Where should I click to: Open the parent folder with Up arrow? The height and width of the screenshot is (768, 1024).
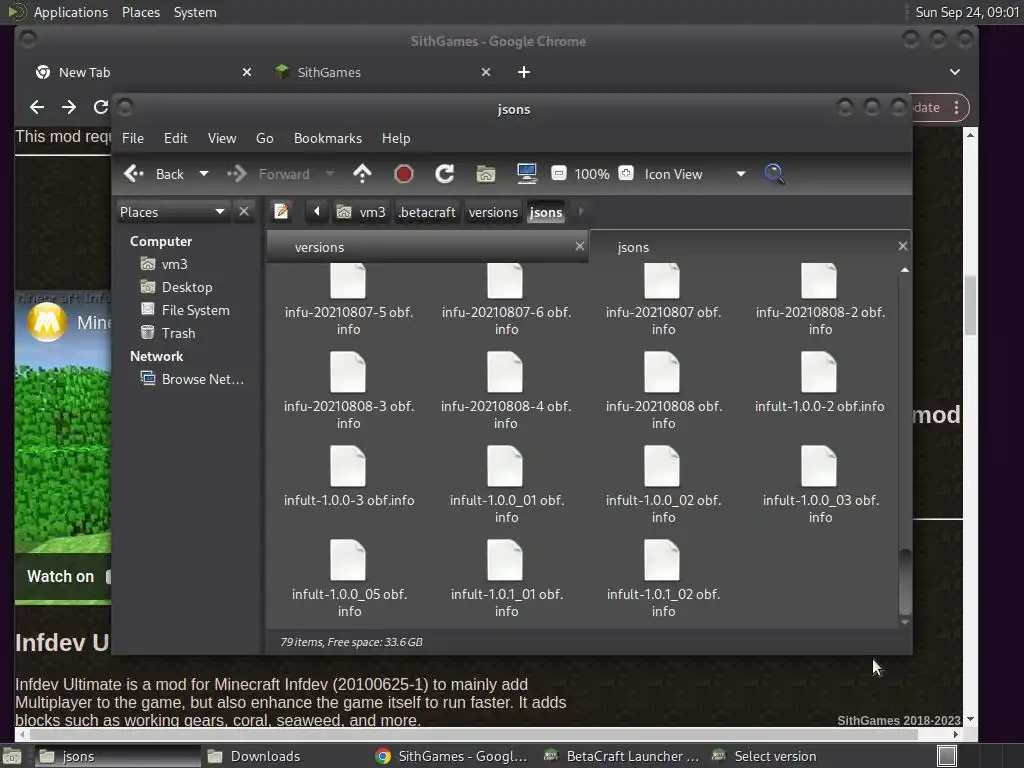coord(362,174)
